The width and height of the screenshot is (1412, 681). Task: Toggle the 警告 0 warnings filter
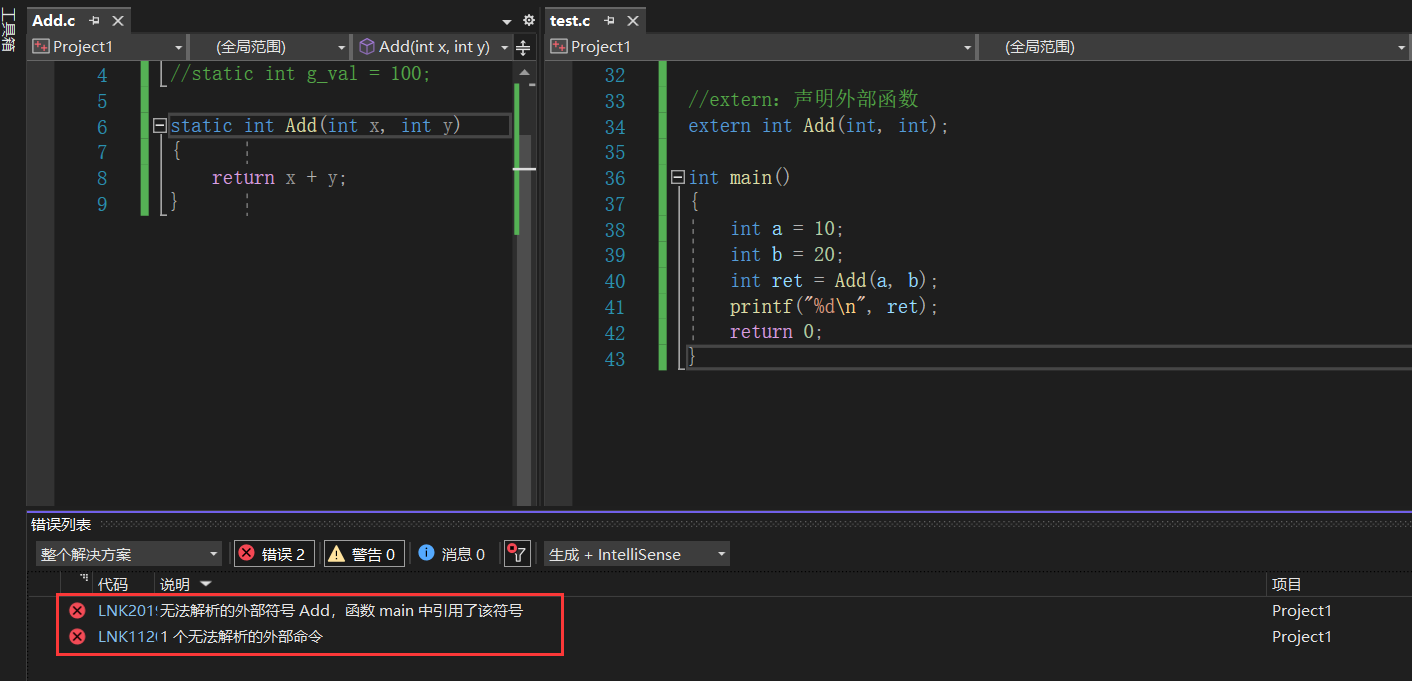tap(364, 554)
